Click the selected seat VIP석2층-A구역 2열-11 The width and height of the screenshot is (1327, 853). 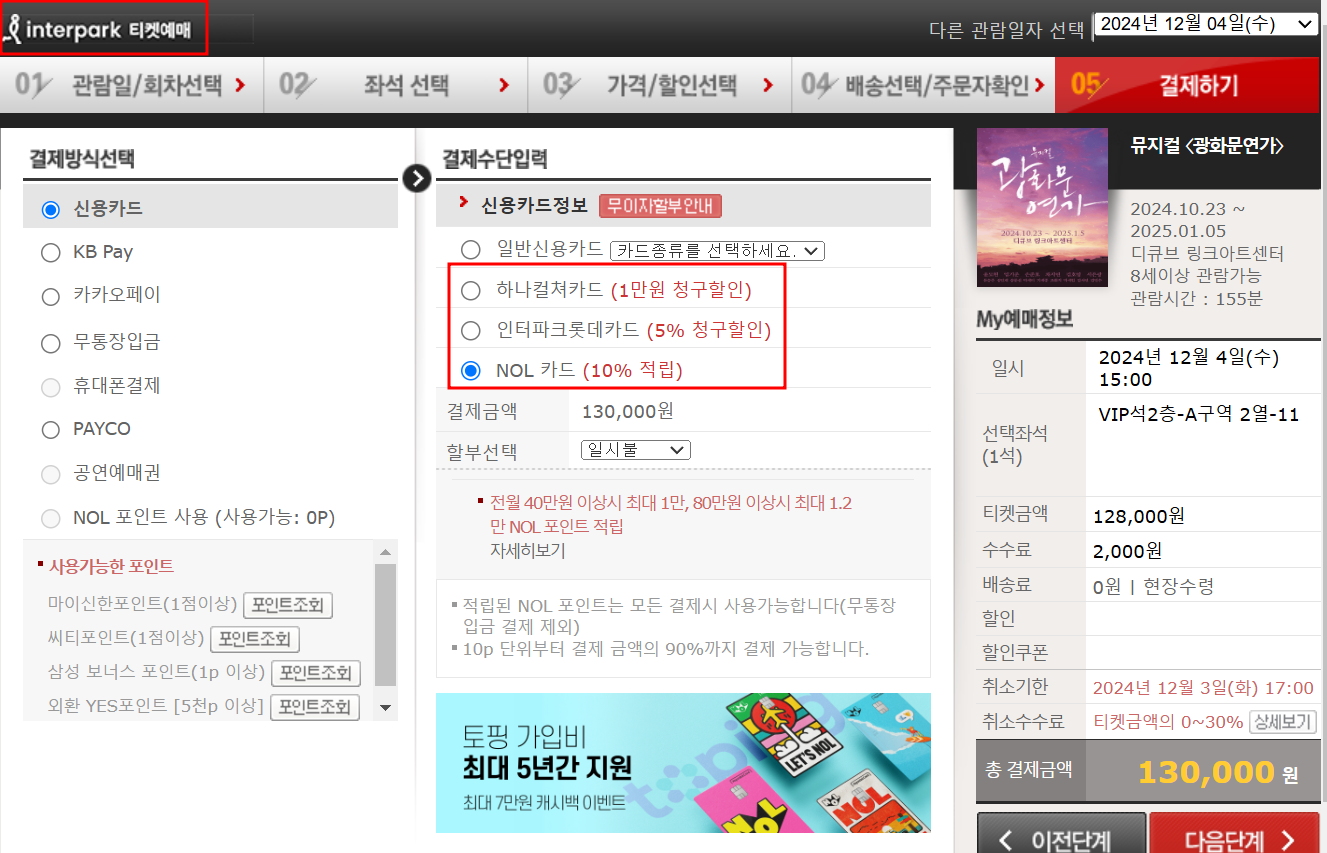(x=1199, y=415)
